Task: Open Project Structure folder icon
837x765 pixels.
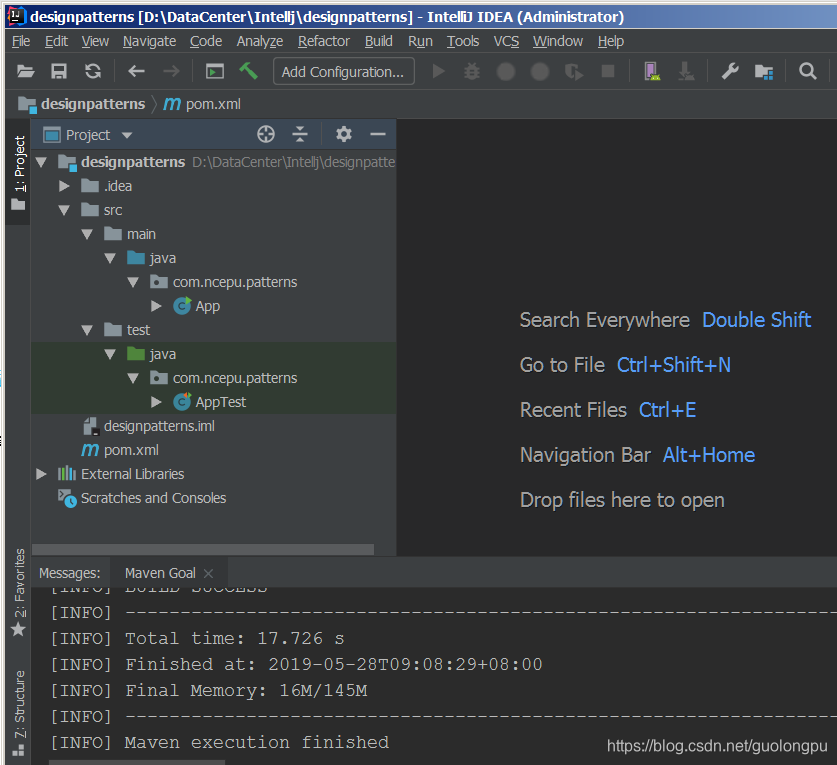Action: 764,71
